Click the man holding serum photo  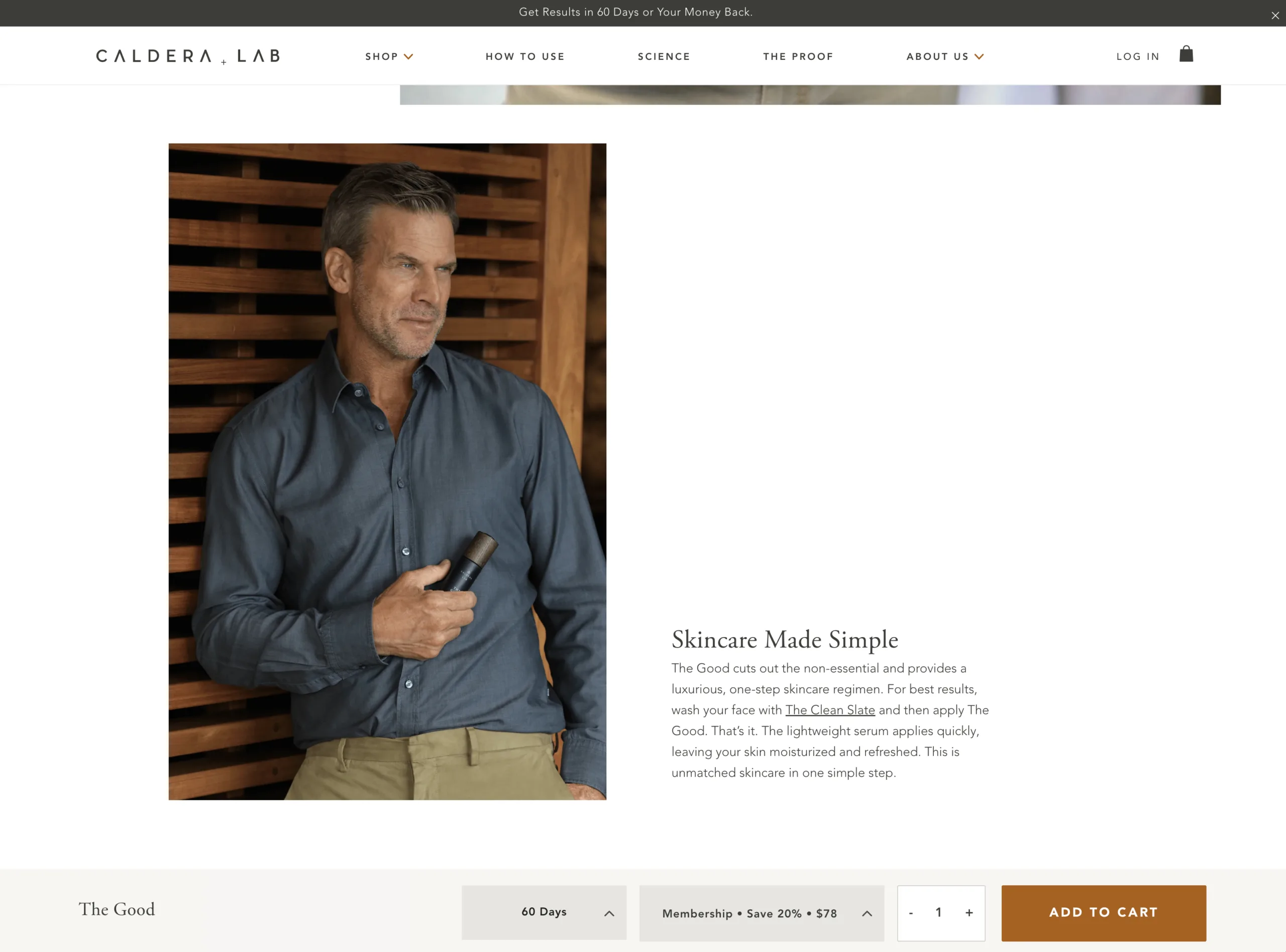387,471
